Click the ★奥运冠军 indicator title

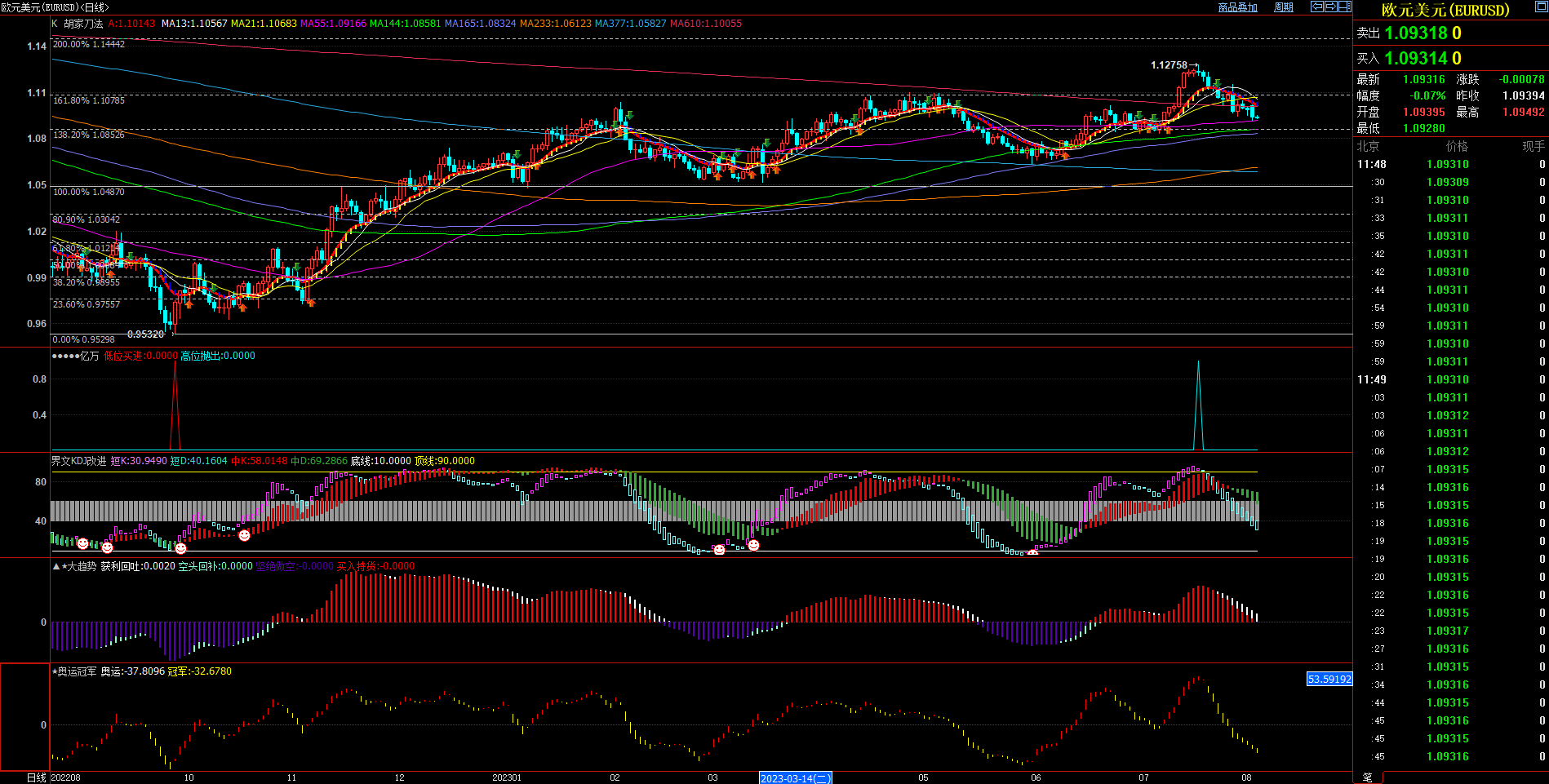tap(74, 671)
